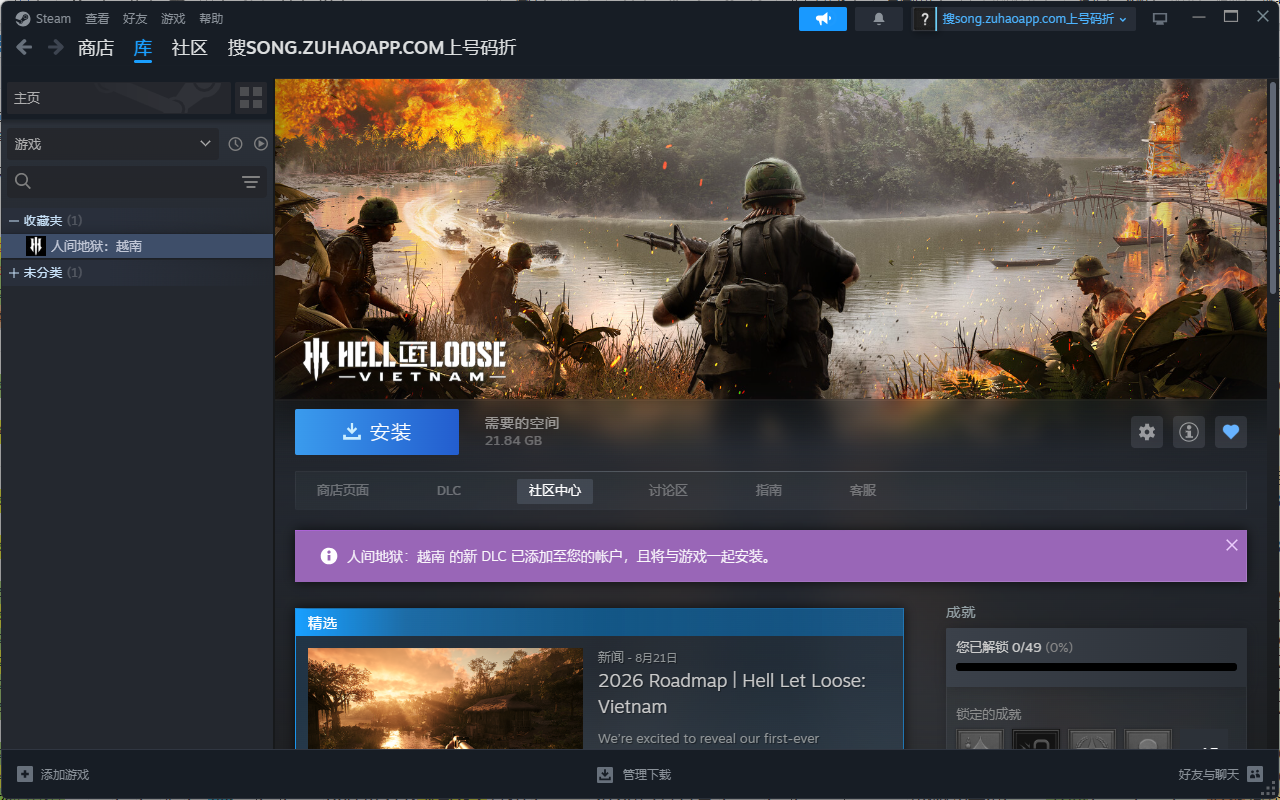Open the 查看 menu

pos(97,19)
